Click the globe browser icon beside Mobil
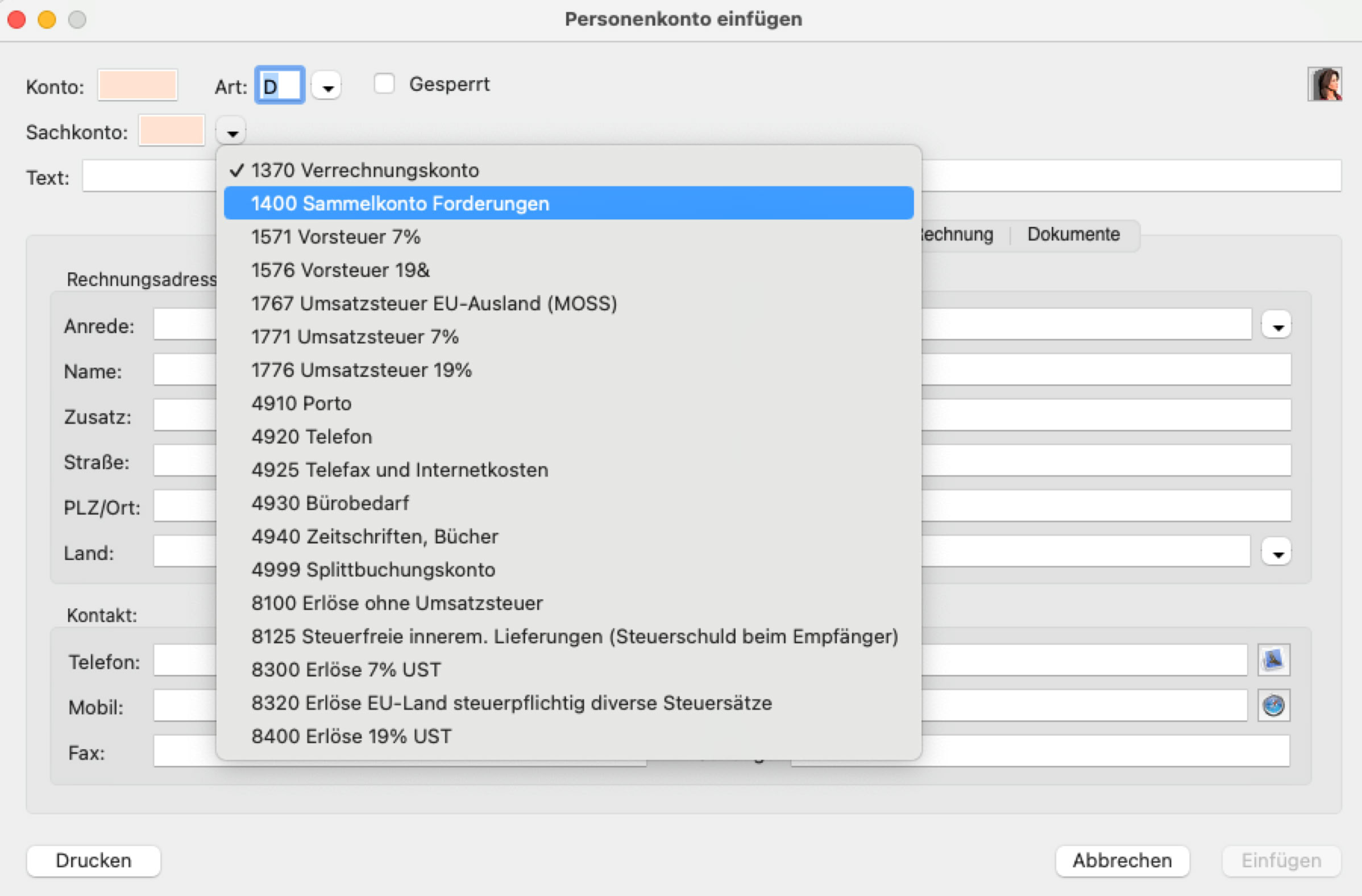The width and height of the screenshot is (1362, 896). [x=1273, y=705]
